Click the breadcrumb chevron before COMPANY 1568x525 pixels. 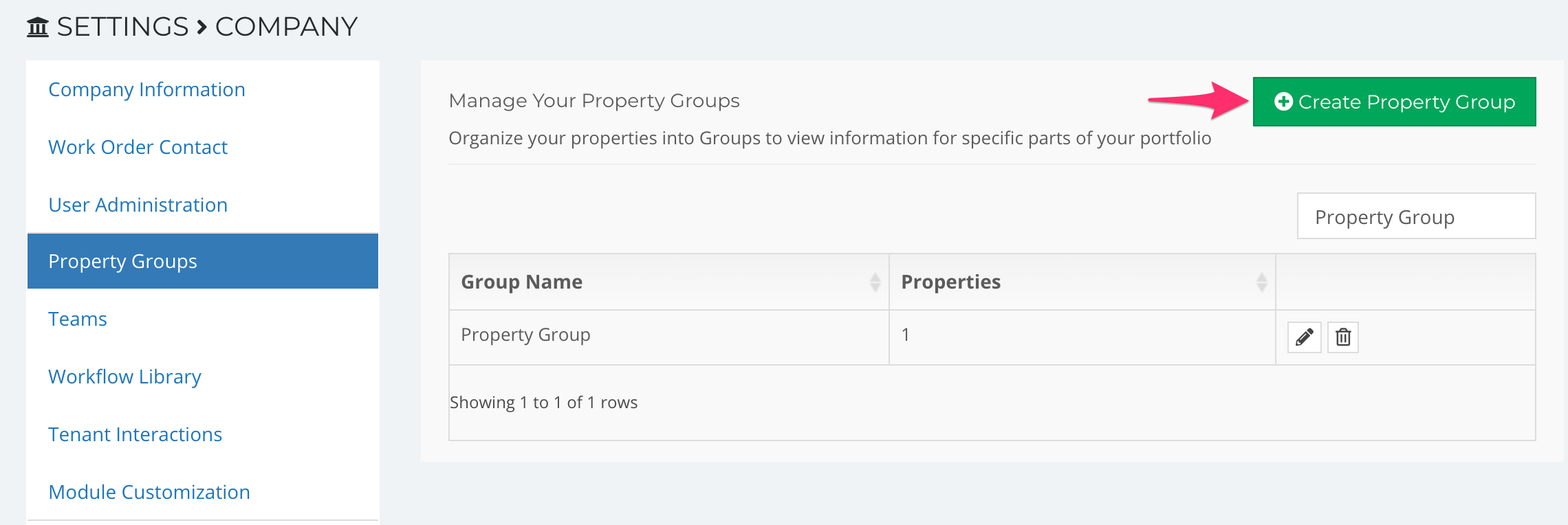pyautogui.click(x=202, y=27)
